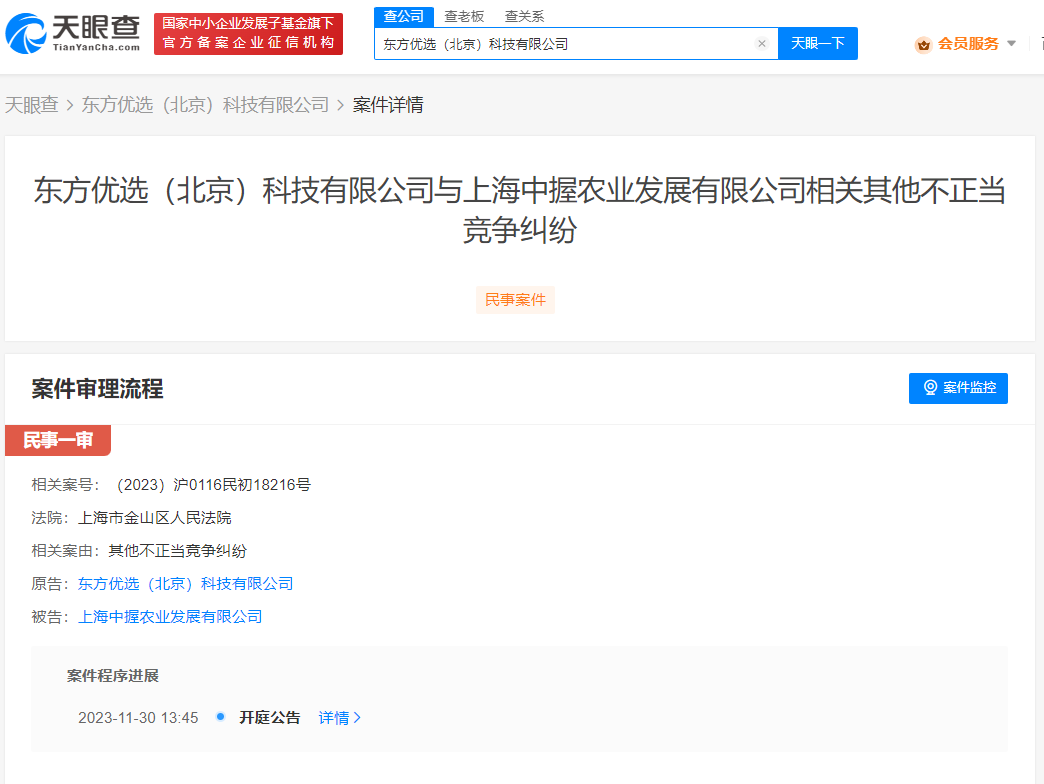
Task: Click the member service crown icon
Action: (x=923, y=44)
